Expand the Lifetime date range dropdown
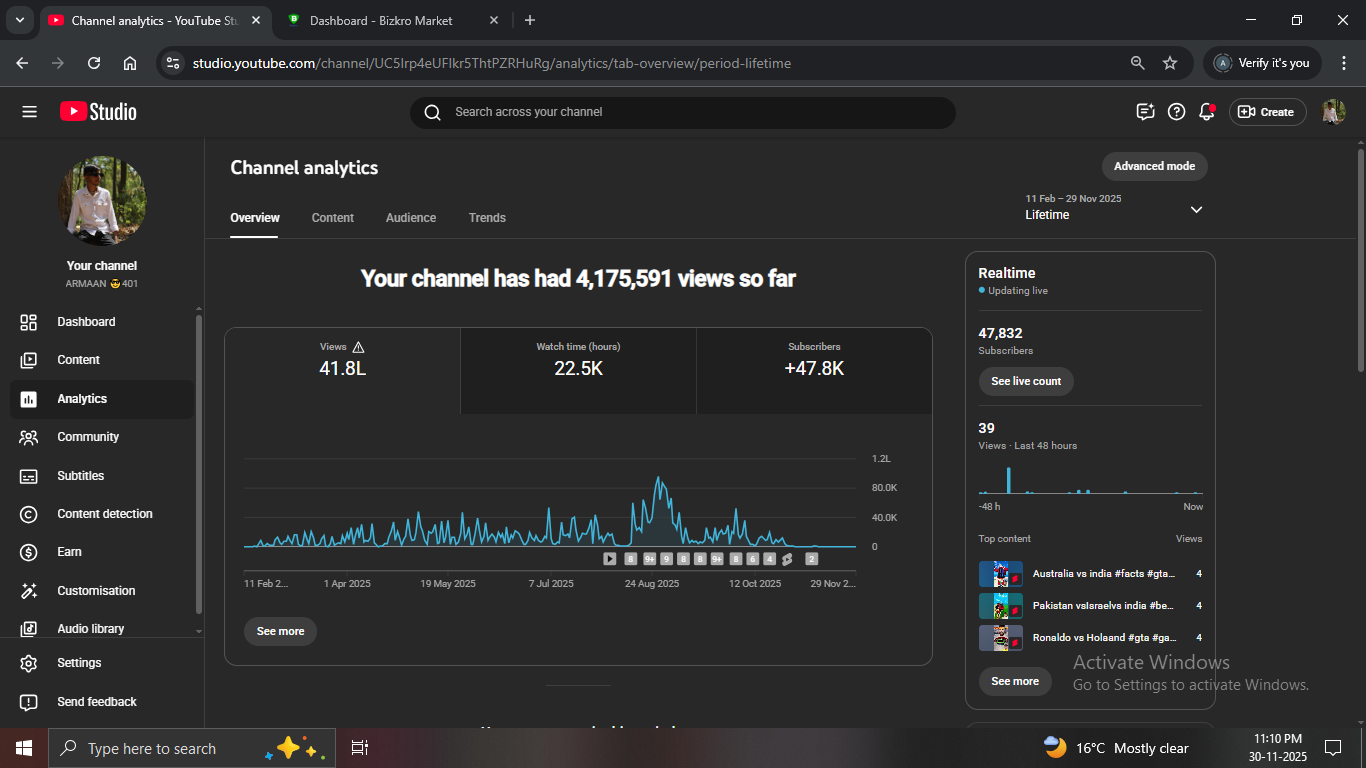This screenshot has width=1366, height=768. pyautogui.click(x=1196, y=209)
